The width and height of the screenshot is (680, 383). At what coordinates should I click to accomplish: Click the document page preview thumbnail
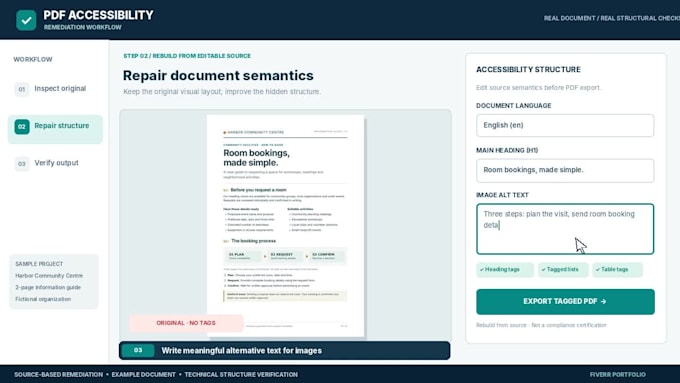[285, 226]
